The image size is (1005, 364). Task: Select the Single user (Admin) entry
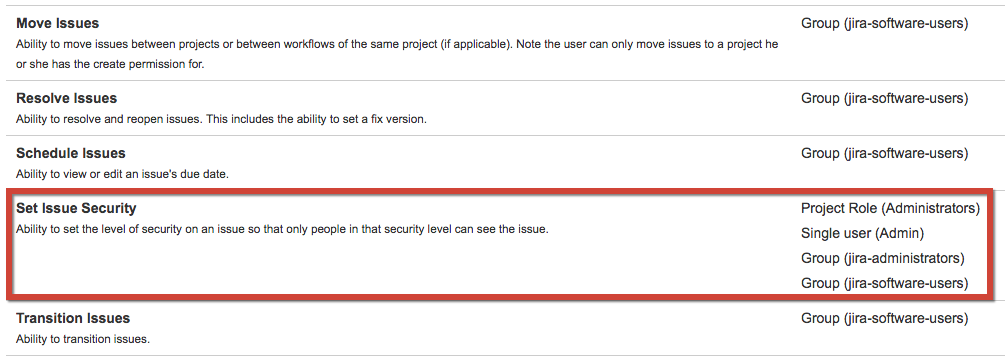862,233
